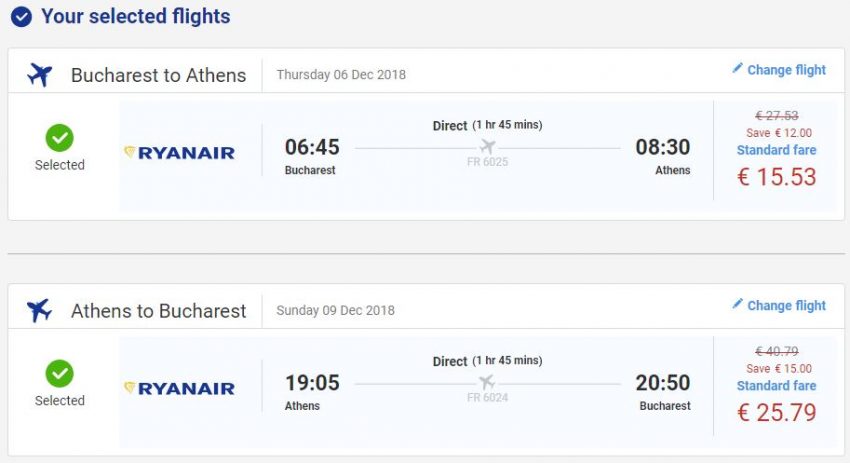Select the € 25.79 price
The width and height of the screenshot is (850, 463).
click(x=776, y=412)
